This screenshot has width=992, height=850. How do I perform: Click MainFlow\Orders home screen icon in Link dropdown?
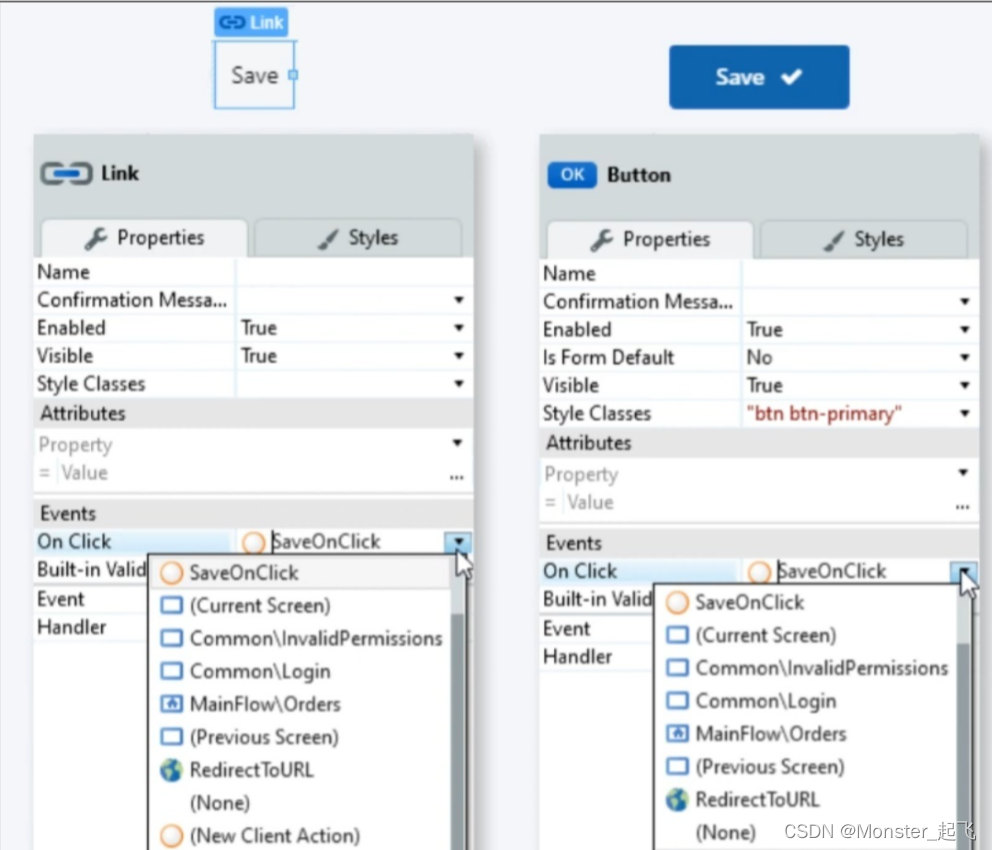171,704
